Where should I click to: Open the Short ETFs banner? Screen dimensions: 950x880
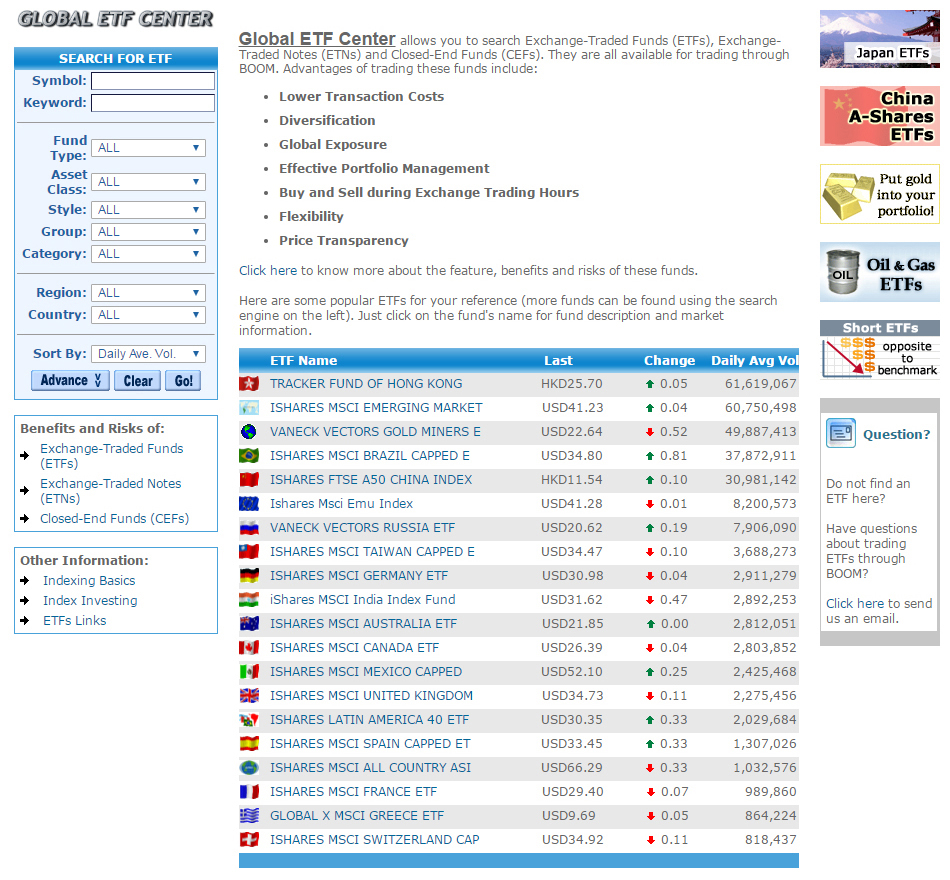(x=880, y=350)
